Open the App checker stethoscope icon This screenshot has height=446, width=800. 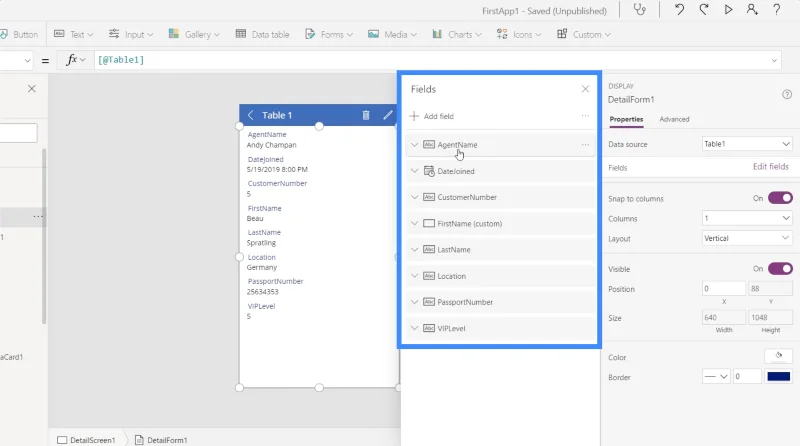639,10
